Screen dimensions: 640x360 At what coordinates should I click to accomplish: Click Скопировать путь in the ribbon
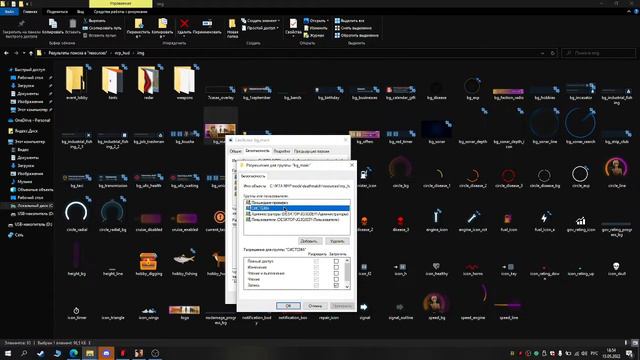(102, 28)
